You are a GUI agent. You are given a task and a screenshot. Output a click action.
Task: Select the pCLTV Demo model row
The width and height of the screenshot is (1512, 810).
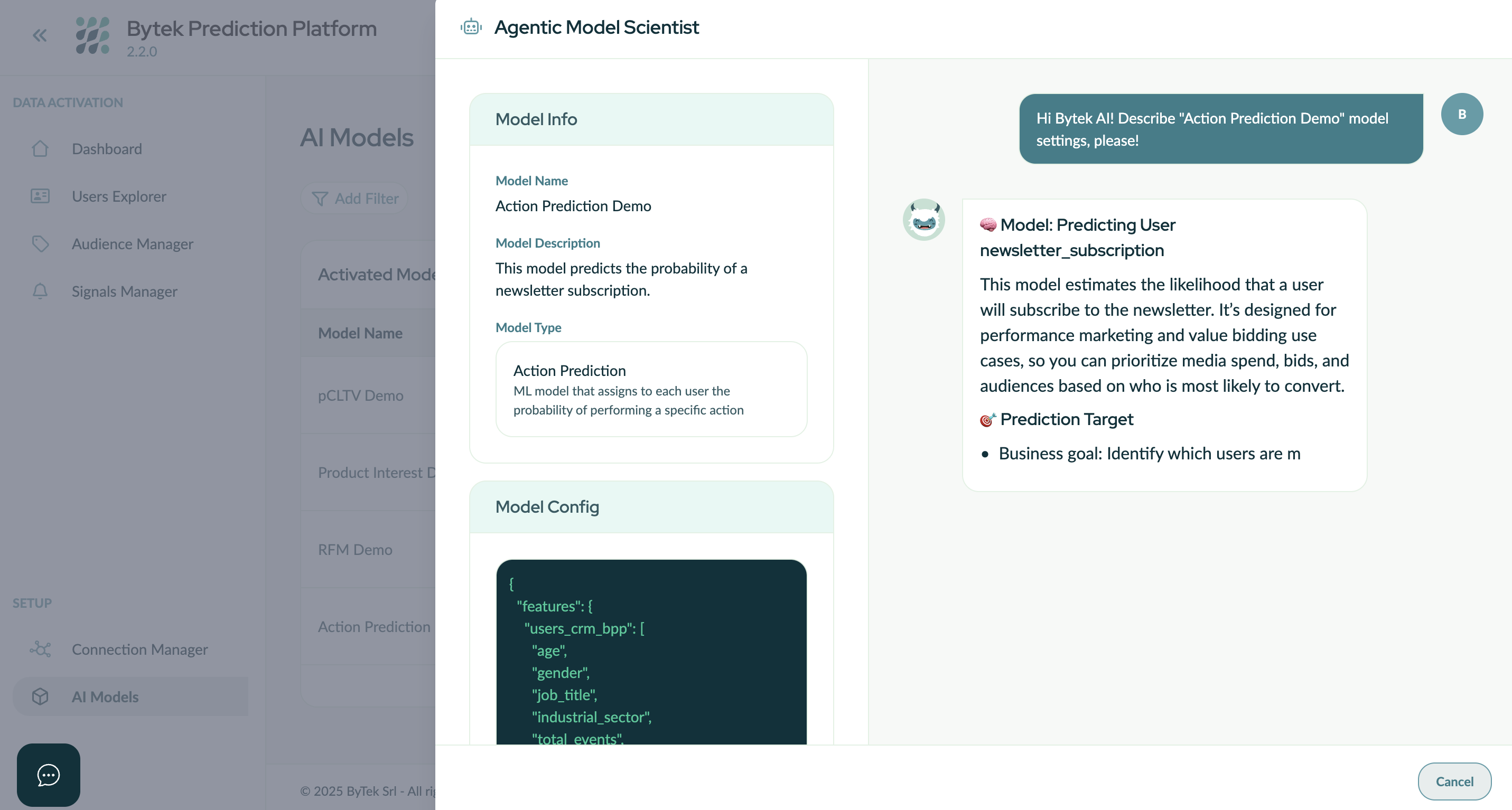360,395
